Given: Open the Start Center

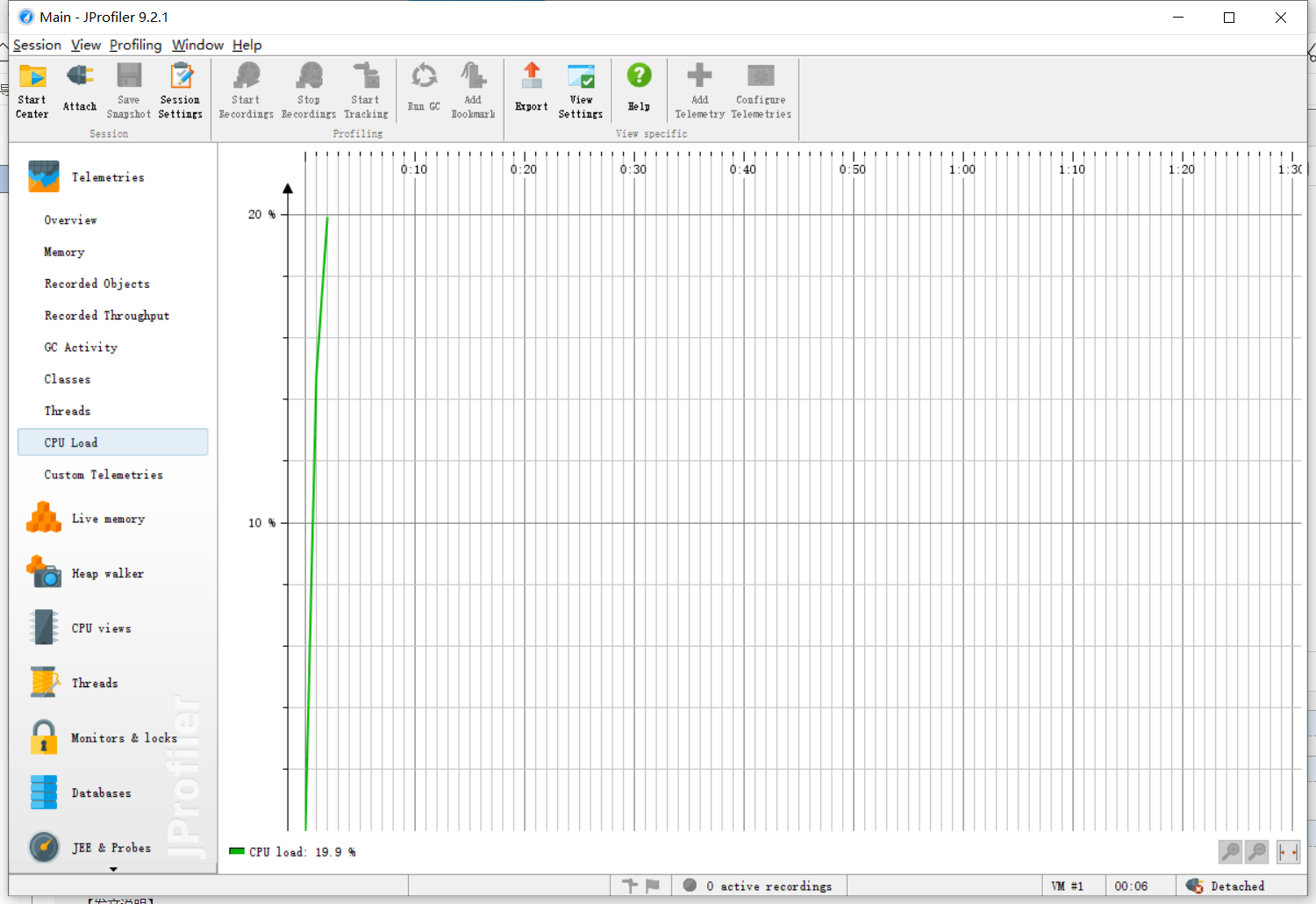Looking at the screenshot, I should click(x=32, y=90).
